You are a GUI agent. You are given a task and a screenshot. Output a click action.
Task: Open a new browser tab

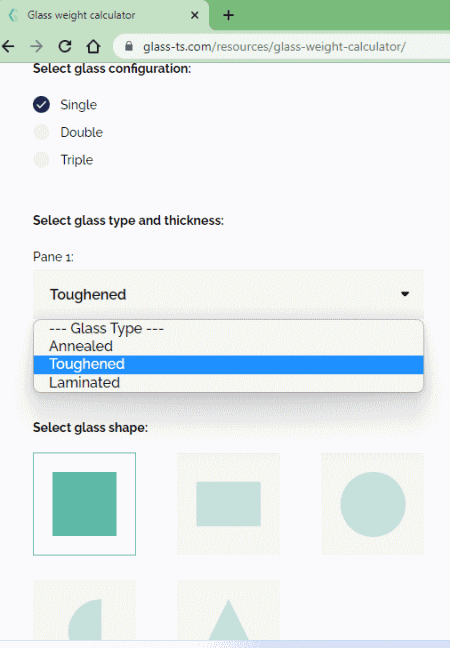[229, 15]
